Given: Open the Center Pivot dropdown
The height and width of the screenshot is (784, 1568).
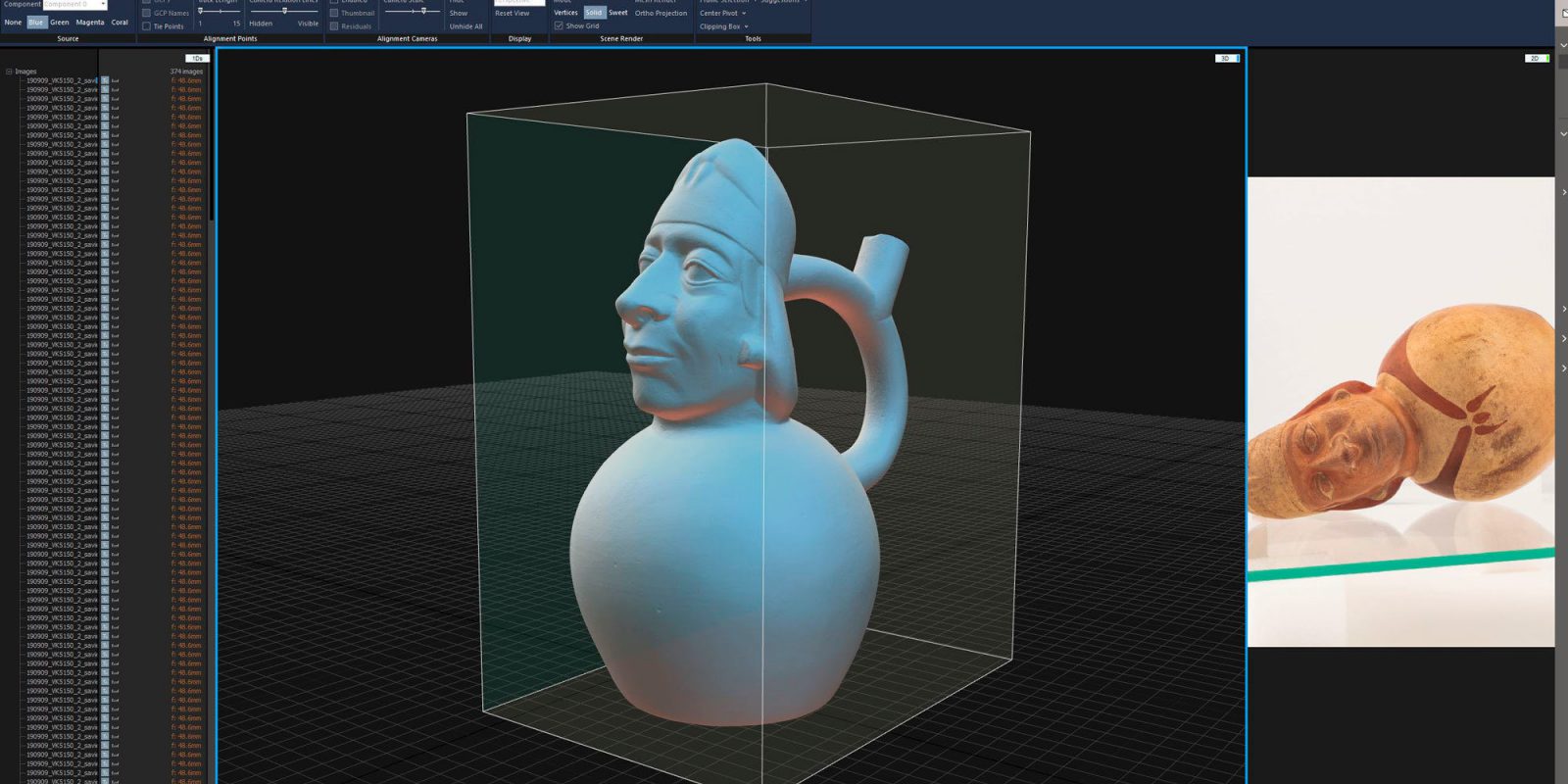Looking at the screenshot, I should click(x=722, y=13).
